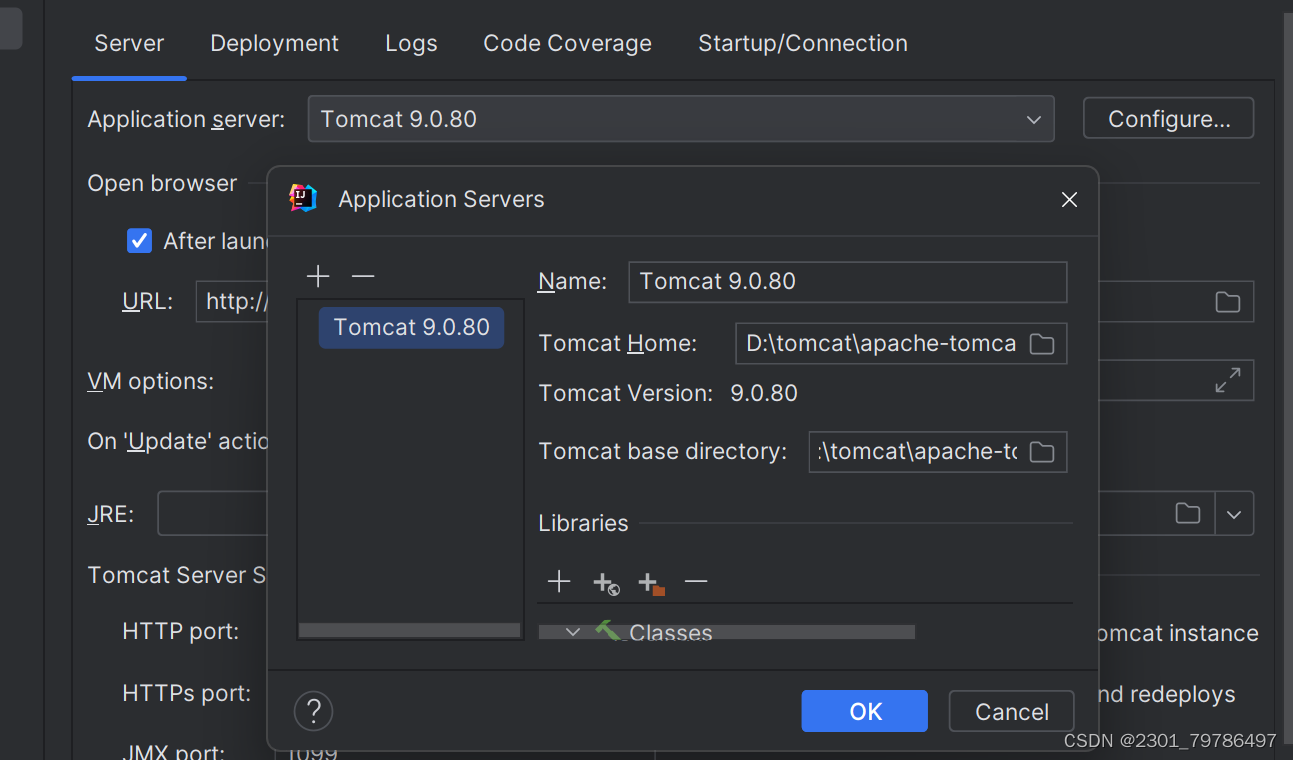The image size is (1293, 760).
Task: Click the URL input field
Action: [x=232, y=302]
